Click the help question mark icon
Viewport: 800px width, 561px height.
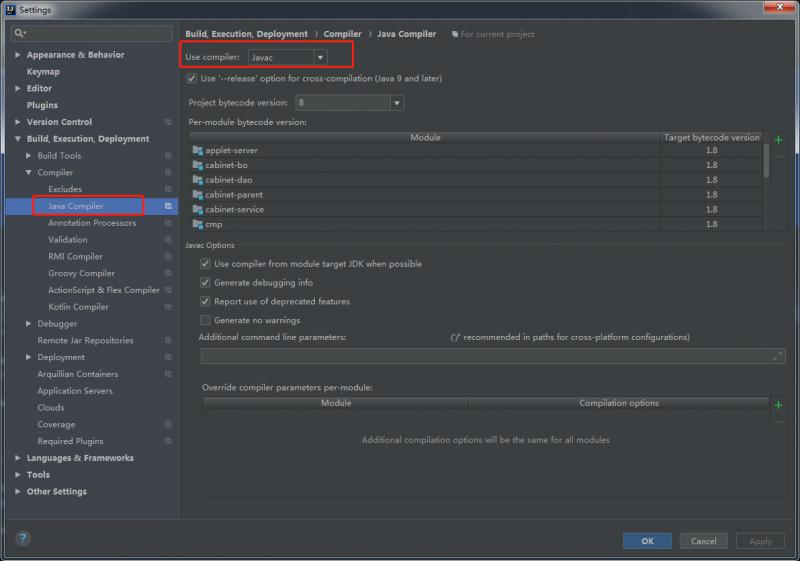click(x=23, y=538)
